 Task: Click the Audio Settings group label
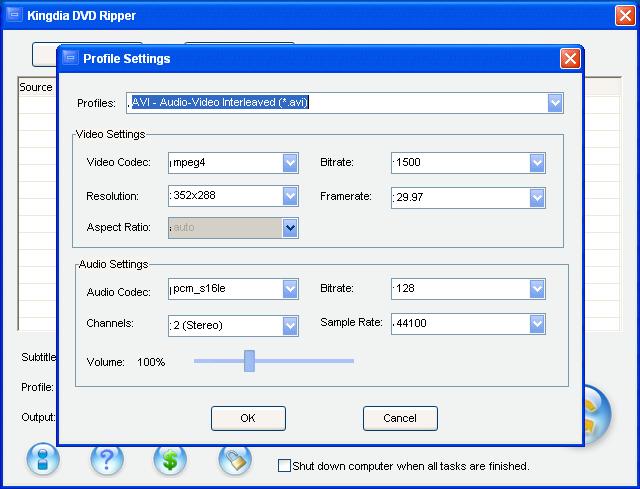[113, 264]
